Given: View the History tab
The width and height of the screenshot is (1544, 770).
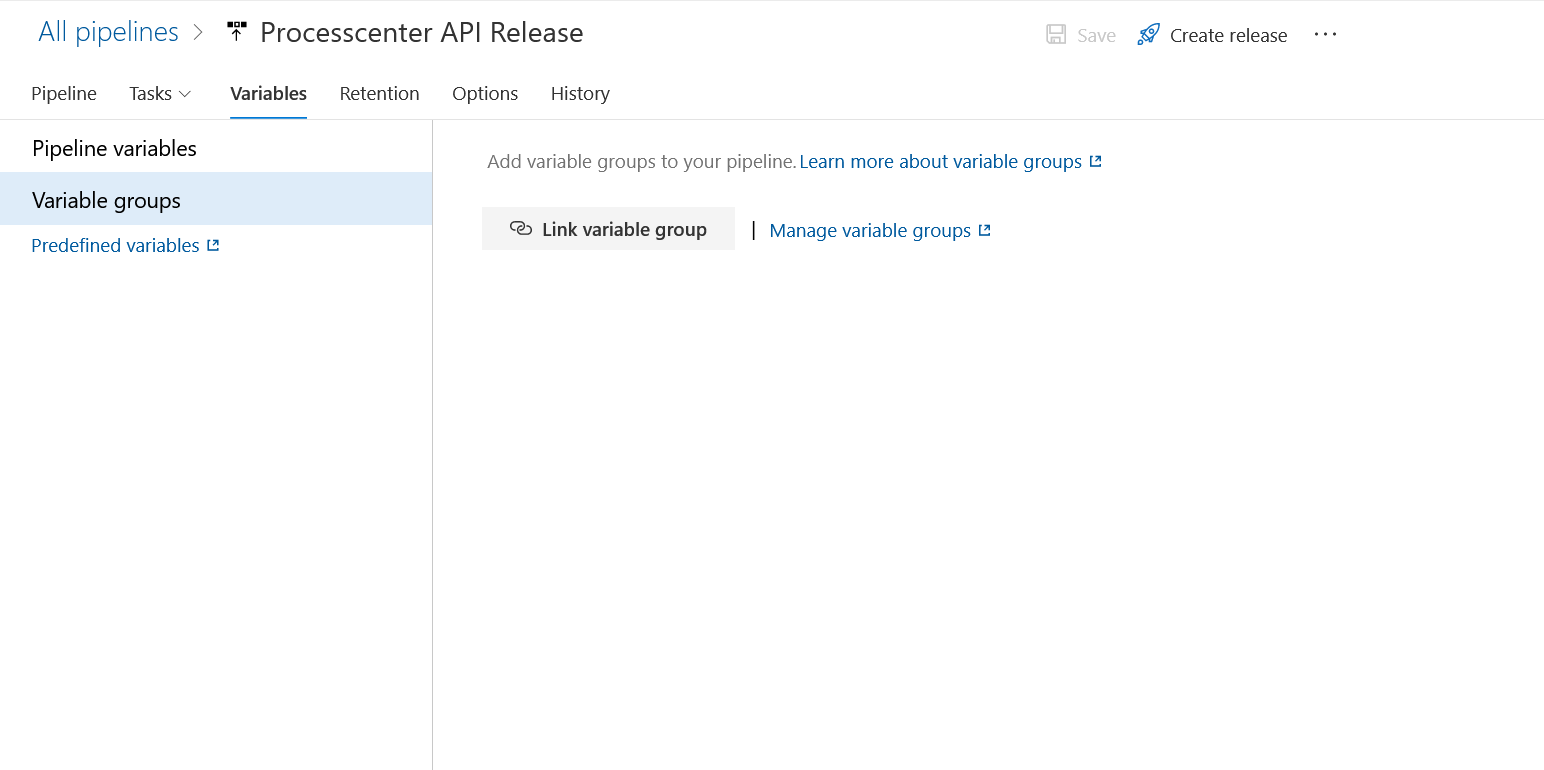Looking at the screenshot, I should click(x=580, y=93).
